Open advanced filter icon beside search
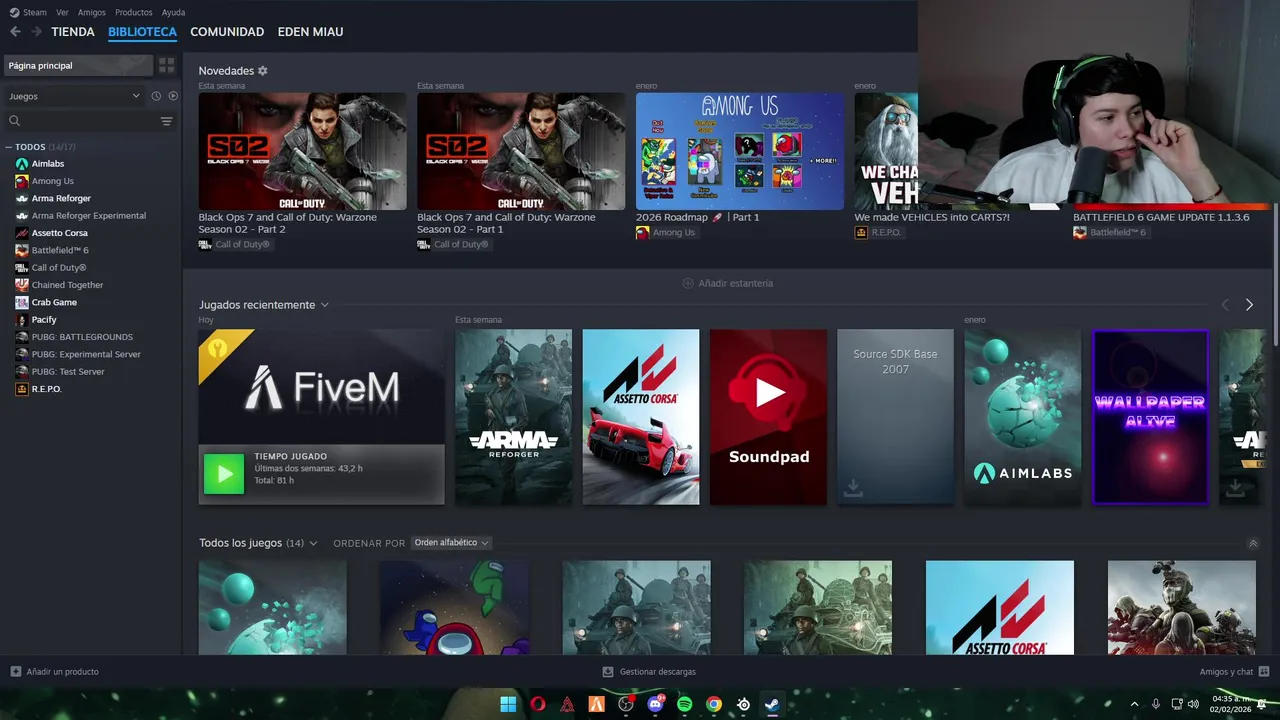Screen dimensions: 1280x720 point(167,121)
